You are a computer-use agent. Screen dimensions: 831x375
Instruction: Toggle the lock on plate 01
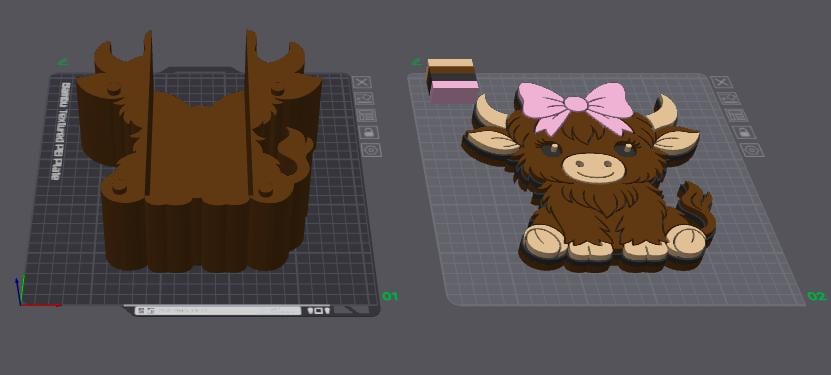(369, 132)
